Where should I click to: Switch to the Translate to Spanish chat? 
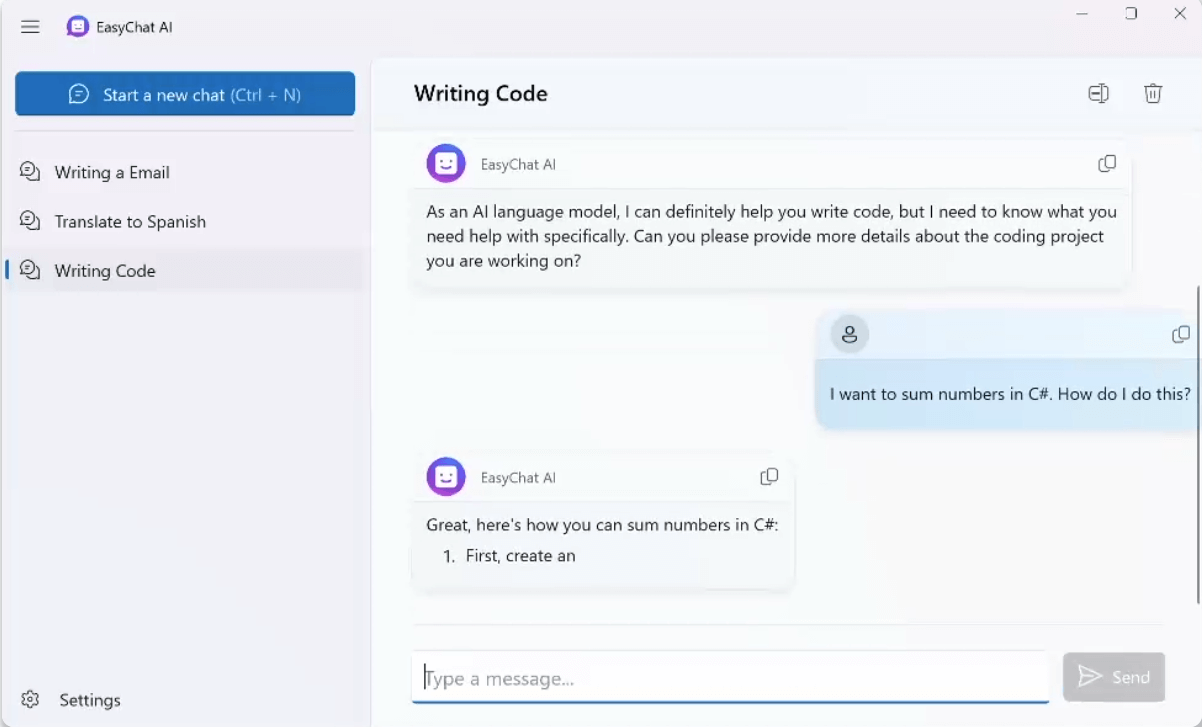tap(130, 221)
